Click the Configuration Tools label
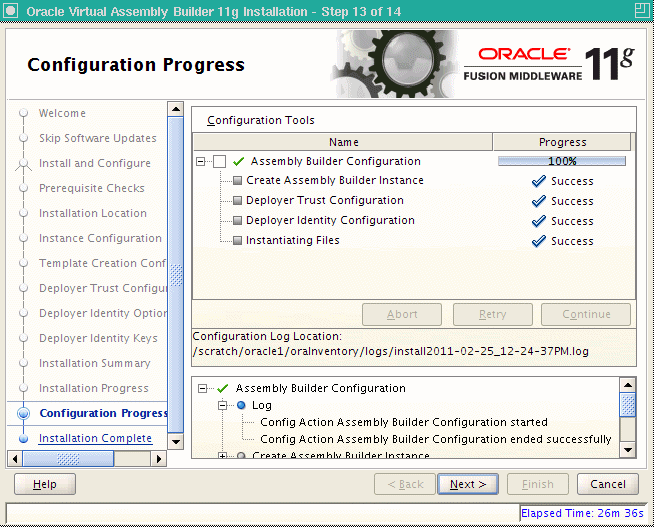The image size is (654, 527). tap(261, 120)
